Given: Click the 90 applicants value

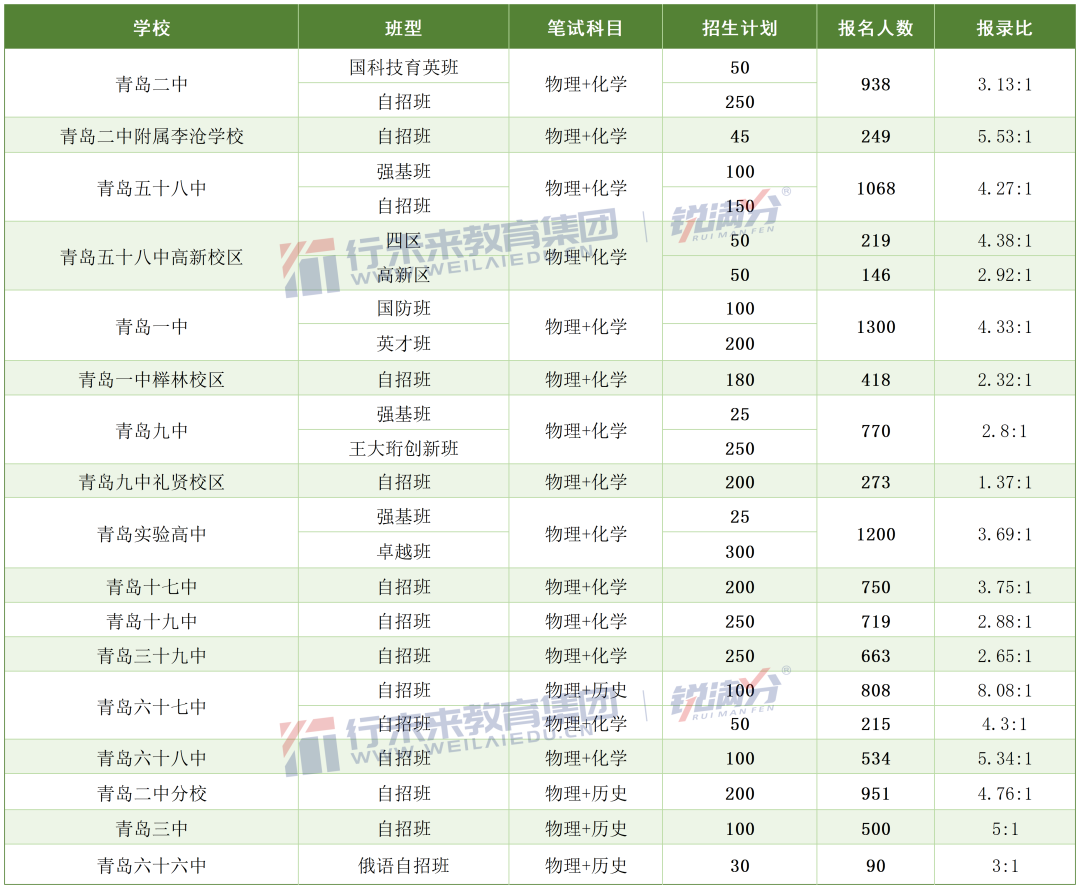Looking at the screenshot, I should tap(875, 866).
